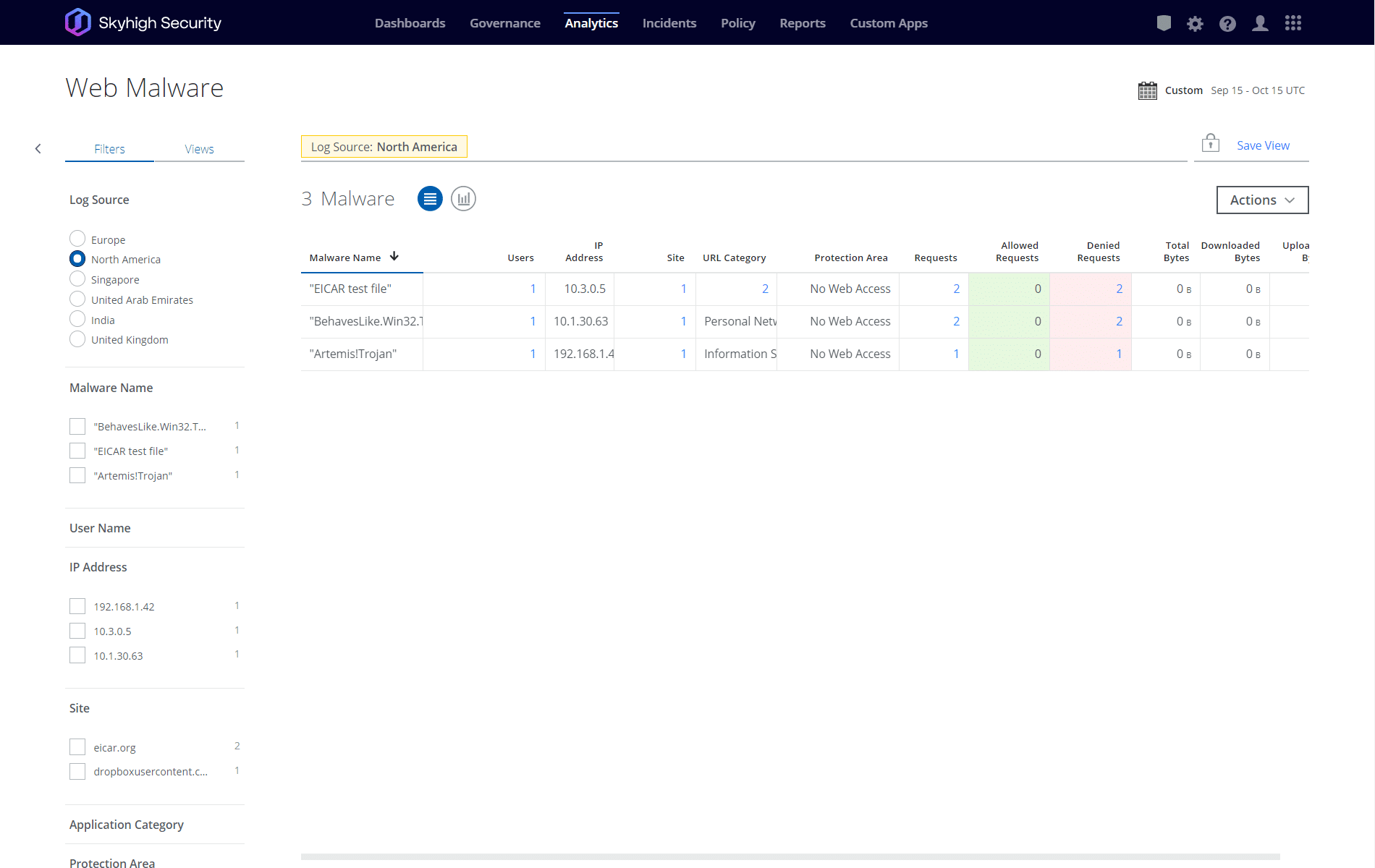Expand the User Name filter section
Viewport: 1375px width, 868px height.
100,528
